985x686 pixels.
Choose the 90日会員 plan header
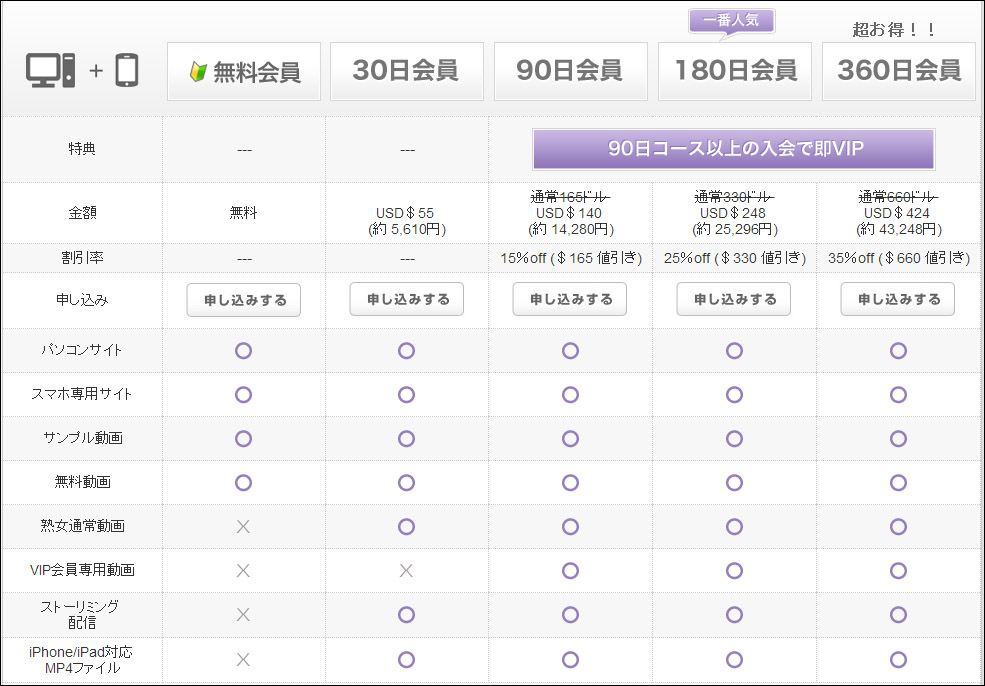tap(570, 71)
